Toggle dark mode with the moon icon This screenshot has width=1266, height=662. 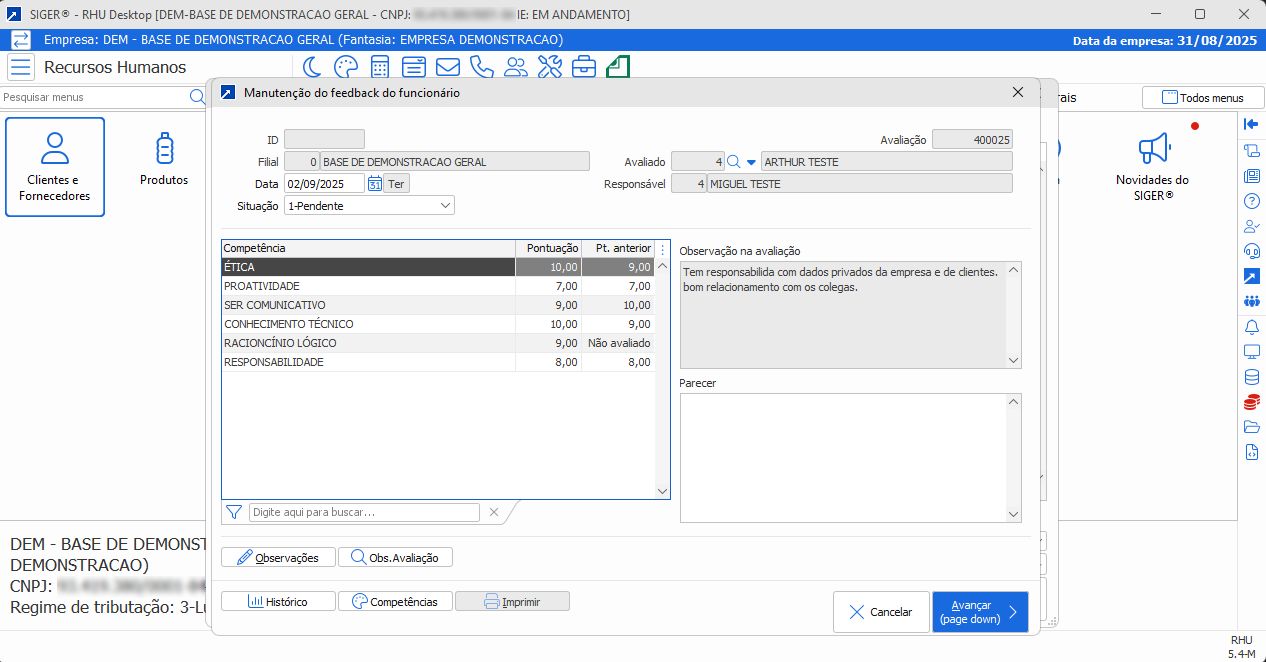[312, 67]
